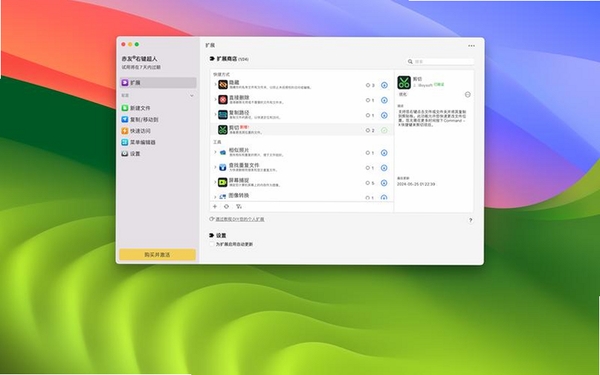Remove 剪切 using the minus circle button

(x=468, y=95)
